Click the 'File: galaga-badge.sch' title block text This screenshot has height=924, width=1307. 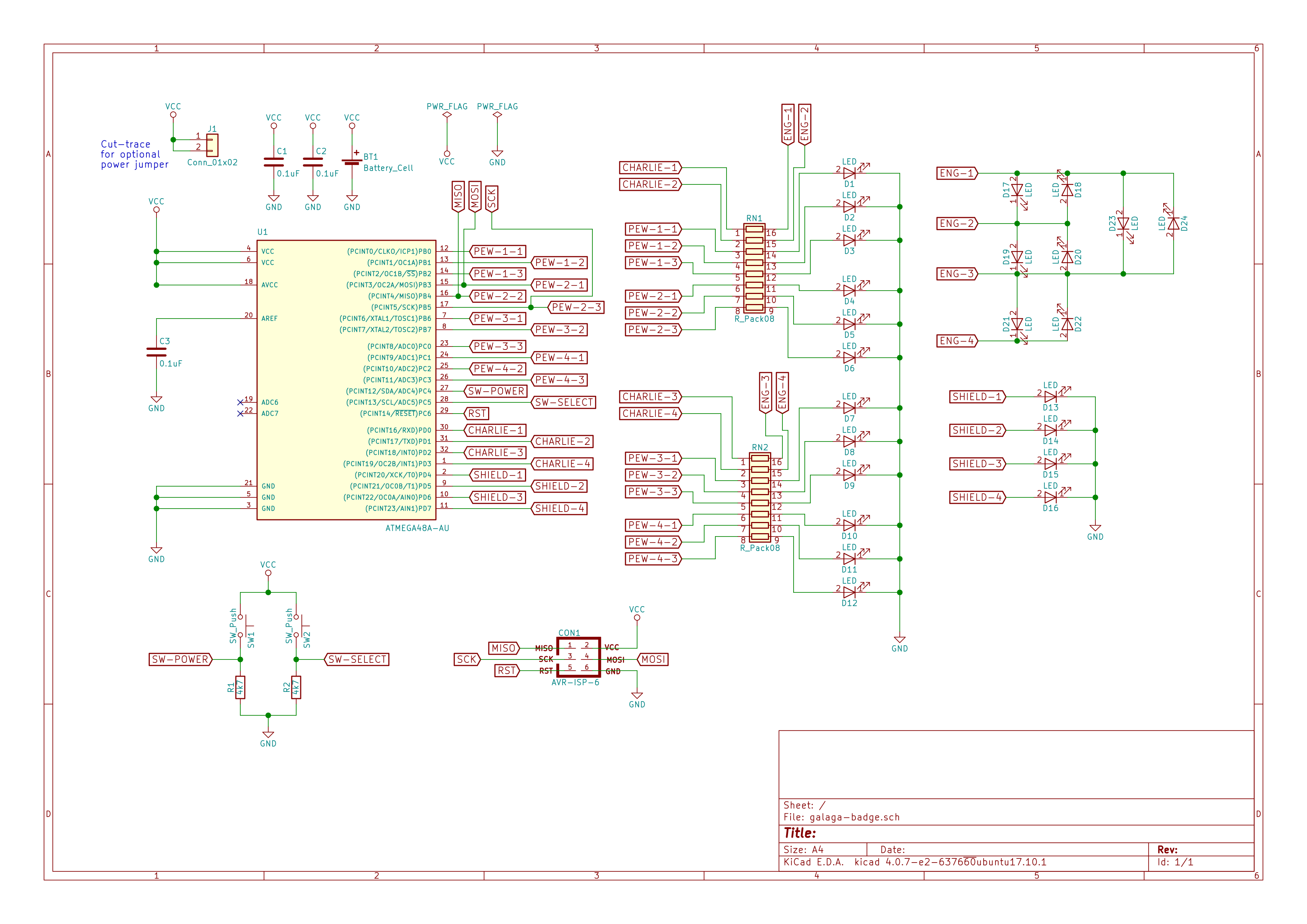(841, 817)
